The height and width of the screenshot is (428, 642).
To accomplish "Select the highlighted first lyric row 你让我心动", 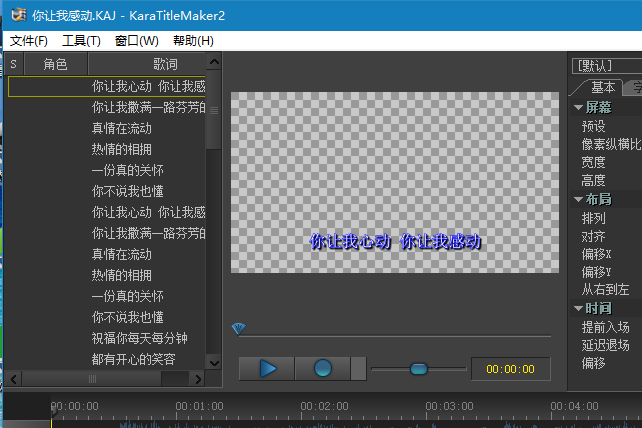I will [106, 86].
